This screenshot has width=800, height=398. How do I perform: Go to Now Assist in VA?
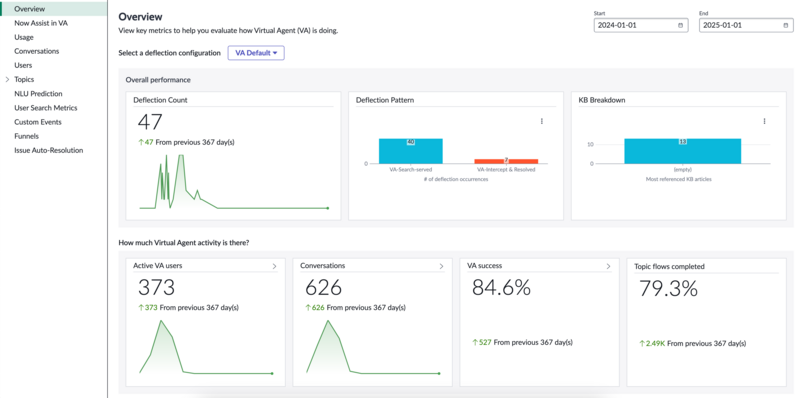(x=41, y=23)
